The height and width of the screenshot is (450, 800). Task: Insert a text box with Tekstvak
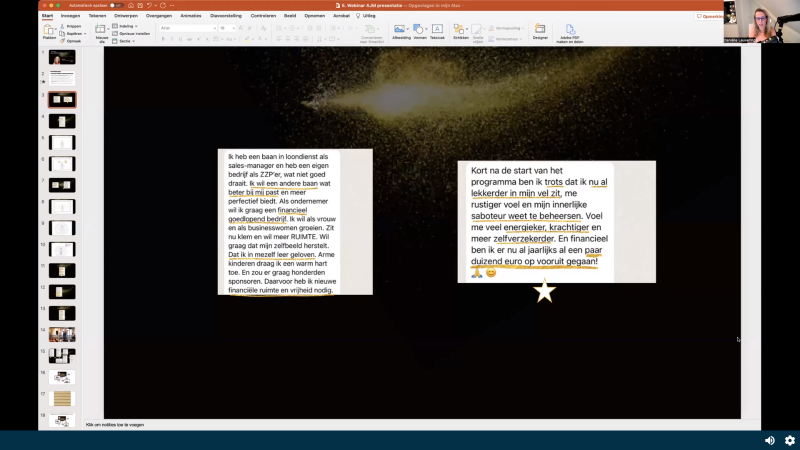tap(437, 29)
